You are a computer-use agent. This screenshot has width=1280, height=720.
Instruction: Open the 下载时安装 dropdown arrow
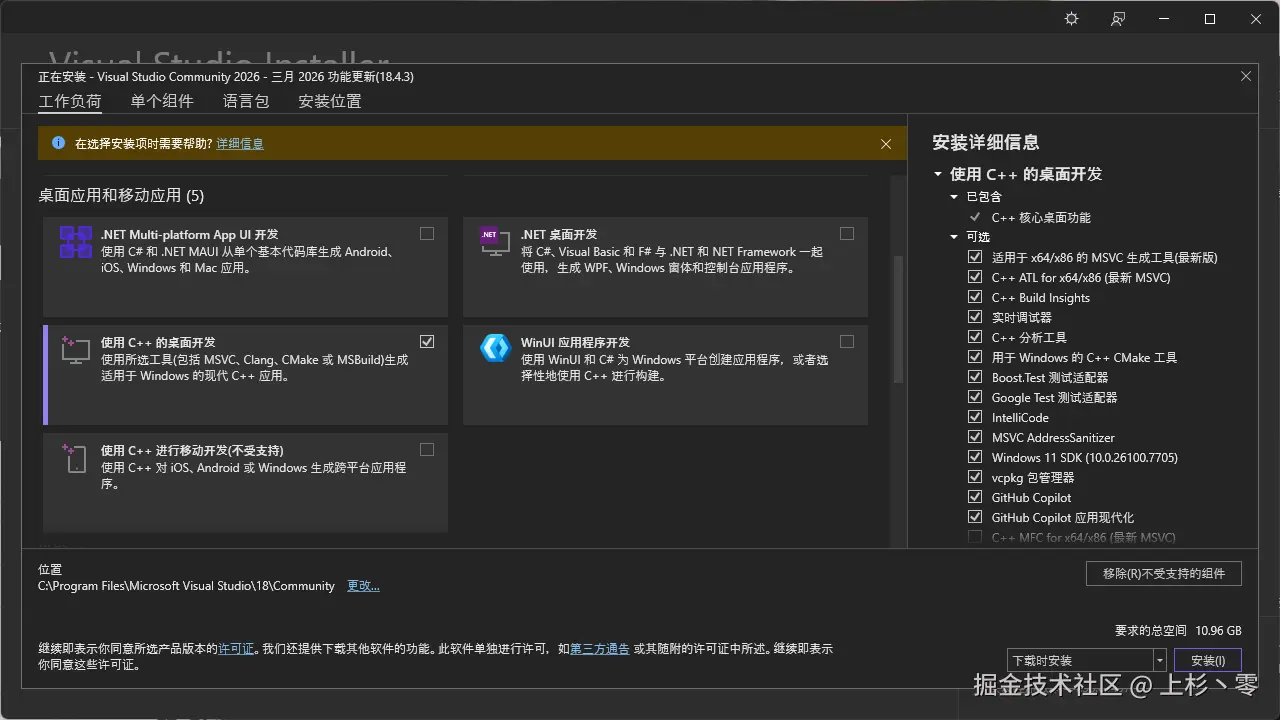click(x=1159, y=660)
